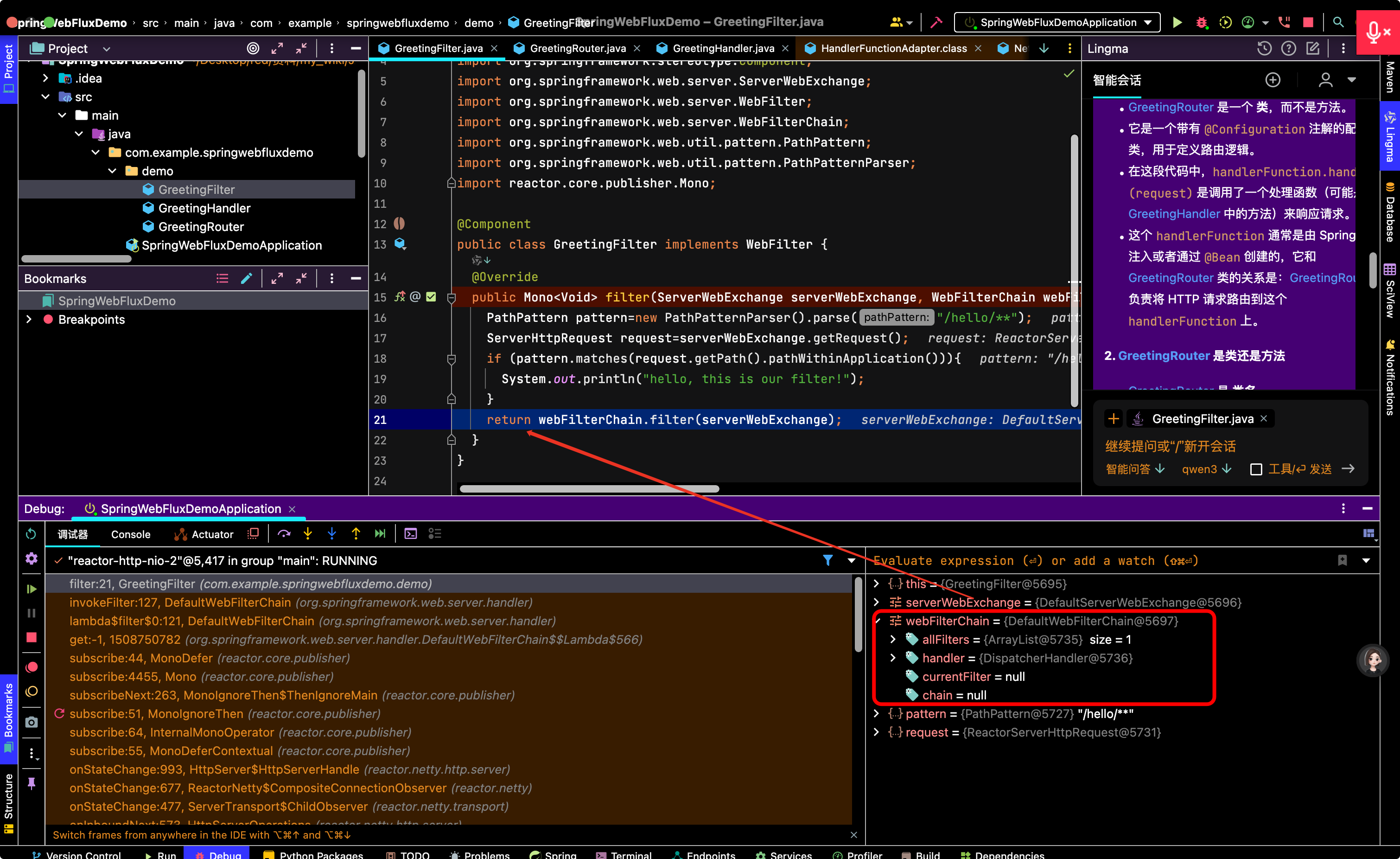The width and height of the screenshot is (1400, 859).
Task: Click the Lingma help question mark icon
Action: coord(1289,48)
